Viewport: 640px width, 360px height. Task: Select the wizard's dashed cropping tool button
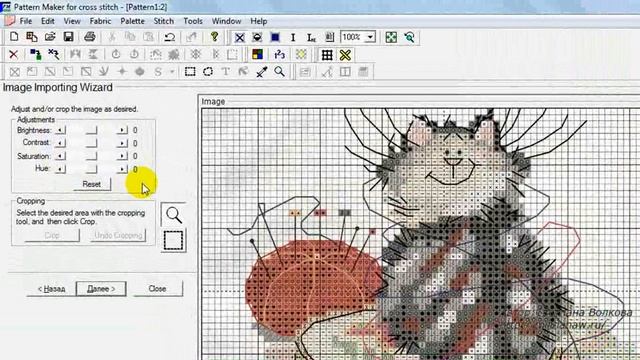point(173,240)
